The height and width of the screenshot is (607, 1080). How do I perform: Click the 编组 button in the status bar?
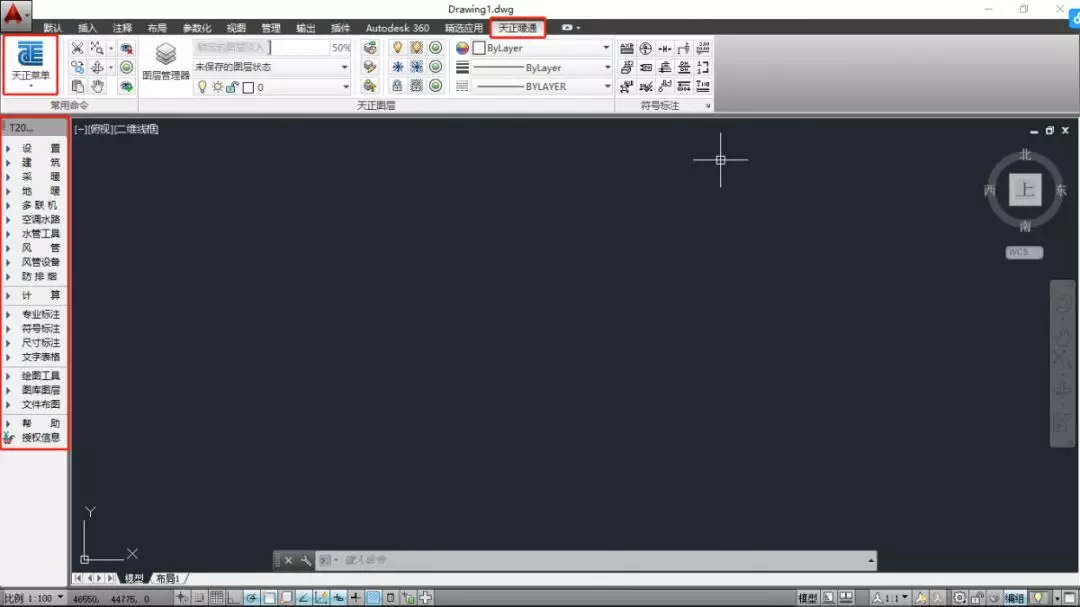coord(1015,598)
